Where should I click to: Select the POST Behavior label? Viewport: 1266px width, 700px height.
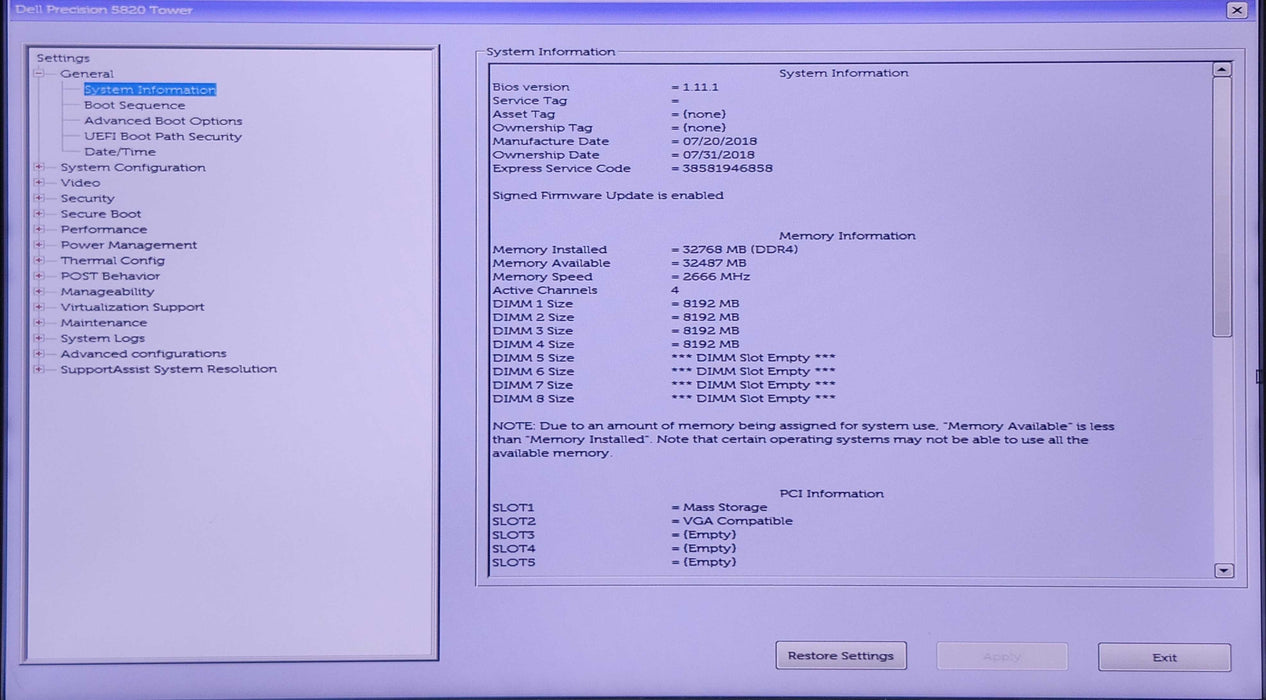[x=110, y=276]
